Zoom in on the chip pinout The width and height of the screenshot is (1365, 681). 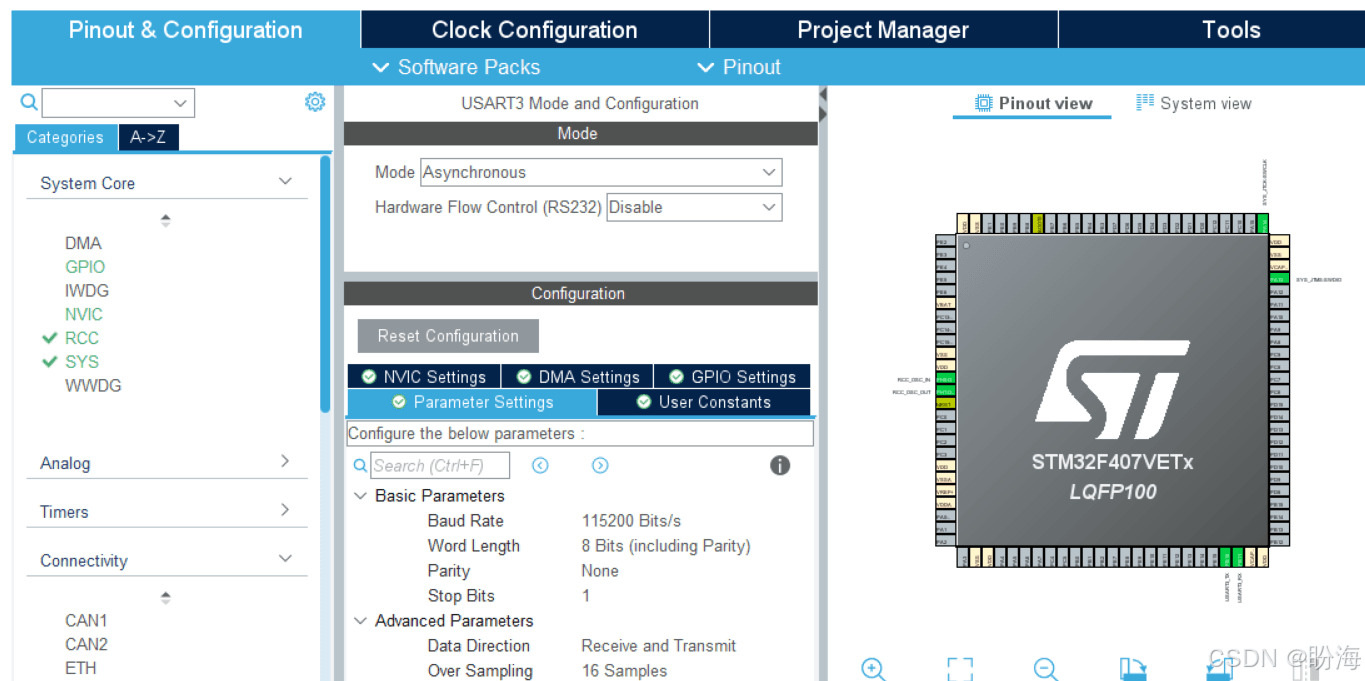(873, 668)
